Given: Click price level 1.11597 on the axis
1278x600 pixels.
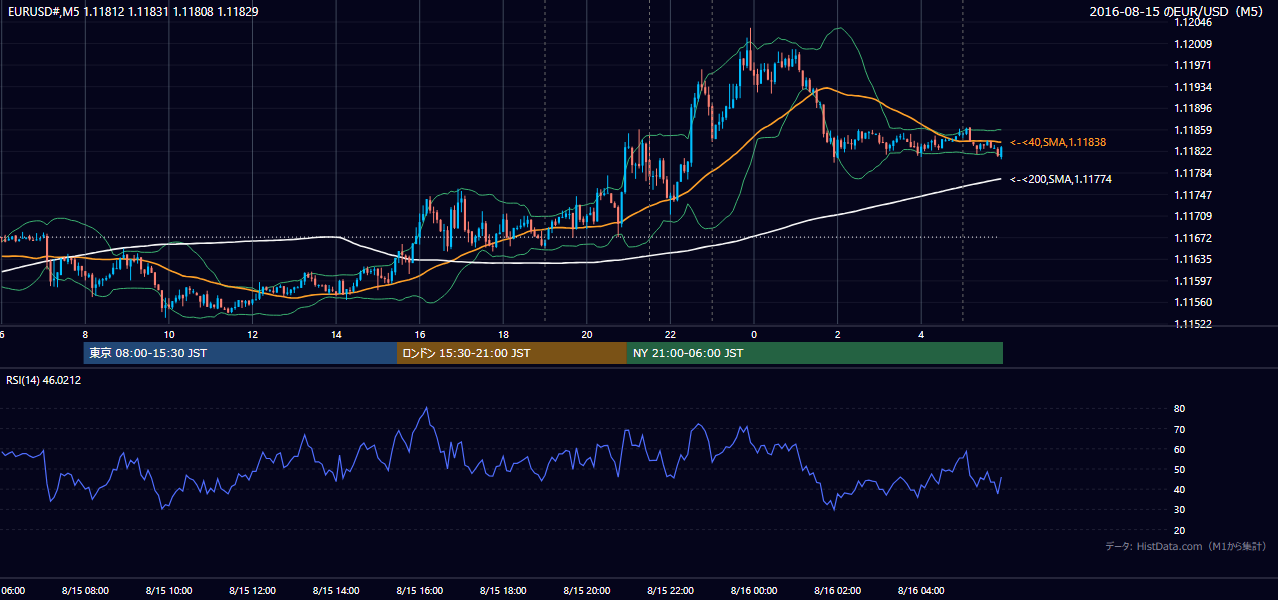Looking at the screenshot, I should (x=1194, y=281).
